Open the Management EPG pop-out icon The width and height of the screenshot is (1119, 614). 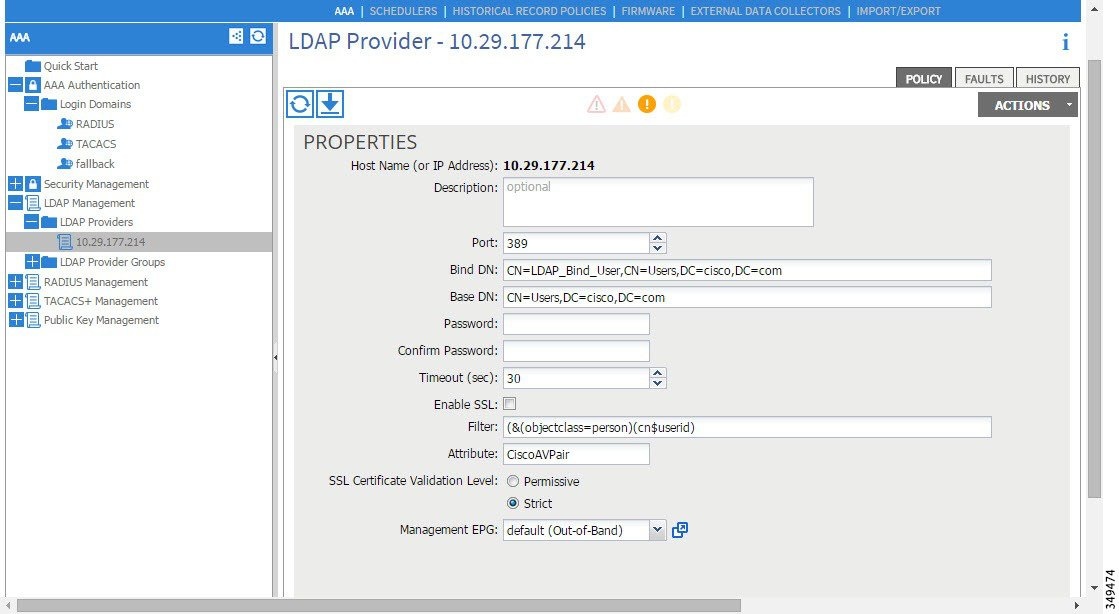pyautogui.click(x=680, y=530)
